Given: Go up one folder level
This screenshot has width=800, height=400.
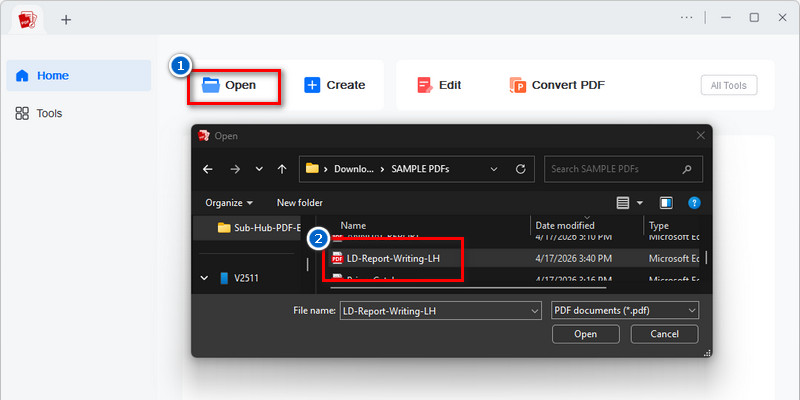Looking at the screenshot, I should click(282, 169).
